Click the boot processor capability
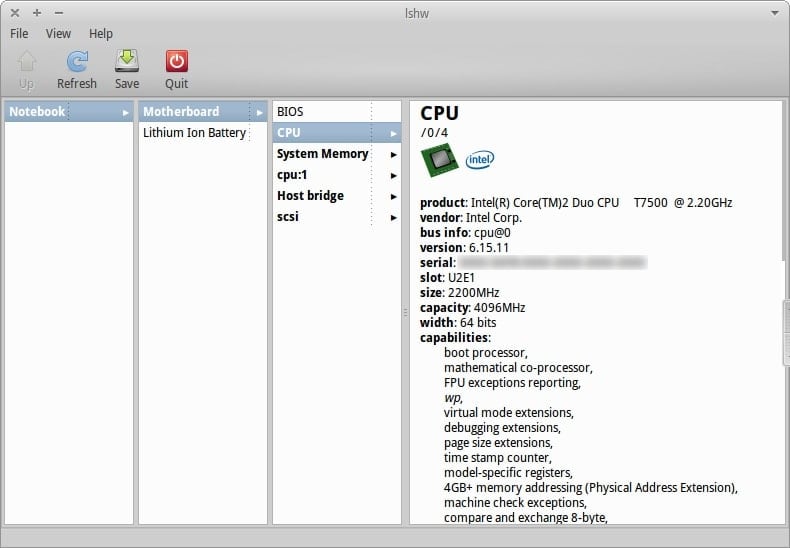Viewport: 790px width, 548px height. coord(486,353)
